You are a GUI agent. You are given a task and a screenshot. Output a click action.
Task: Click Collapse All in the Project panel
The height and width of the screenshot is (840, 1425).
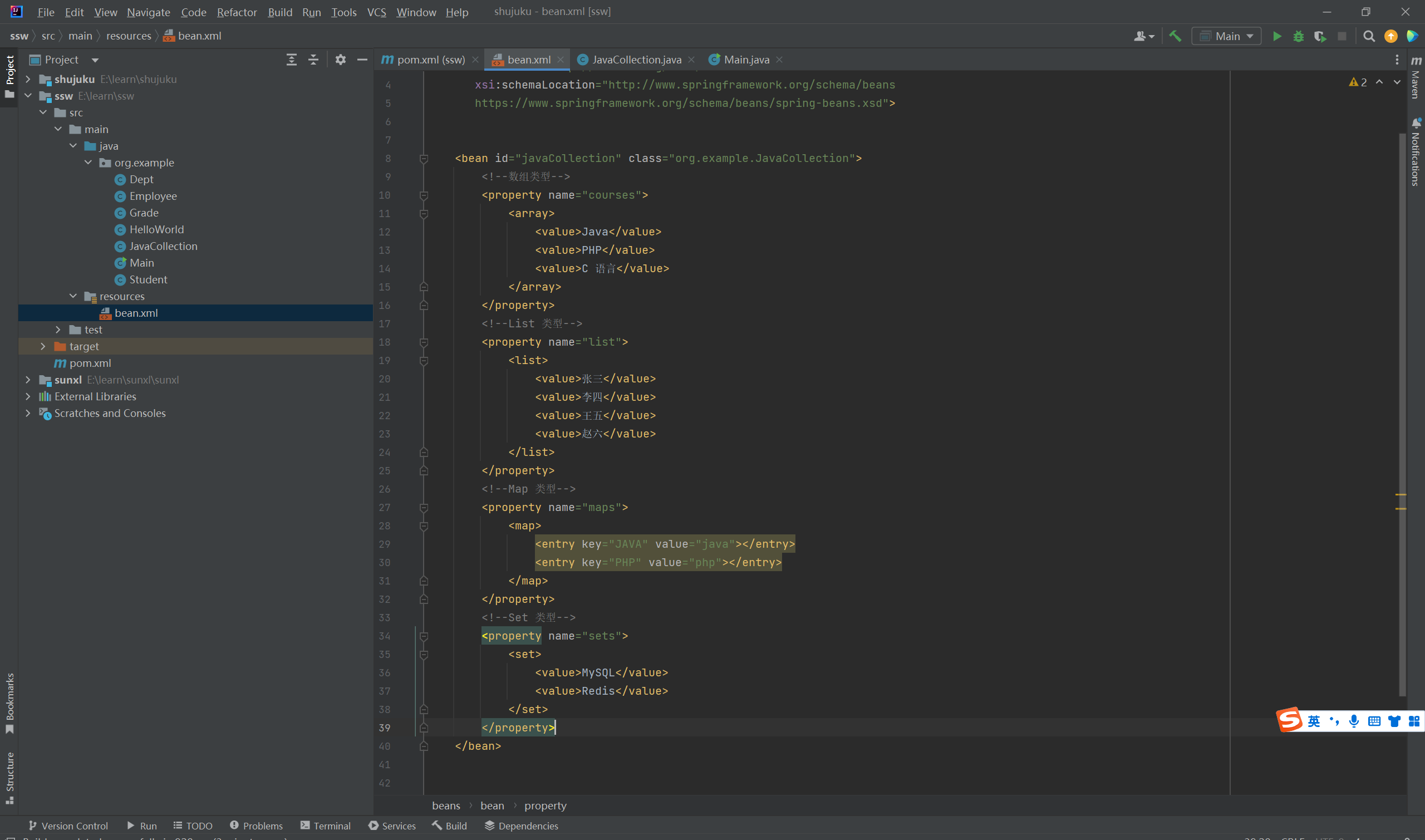313,60
